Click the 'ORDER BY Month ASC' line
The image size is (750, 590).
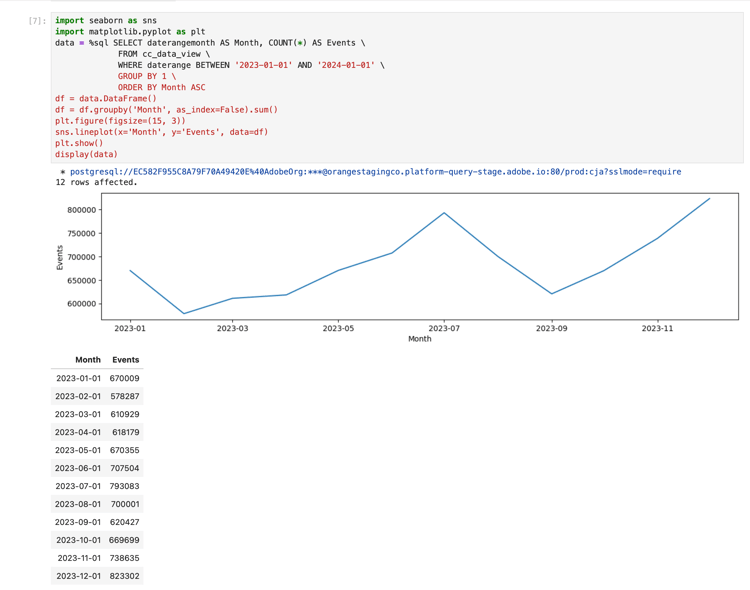[x=161, y=87]
